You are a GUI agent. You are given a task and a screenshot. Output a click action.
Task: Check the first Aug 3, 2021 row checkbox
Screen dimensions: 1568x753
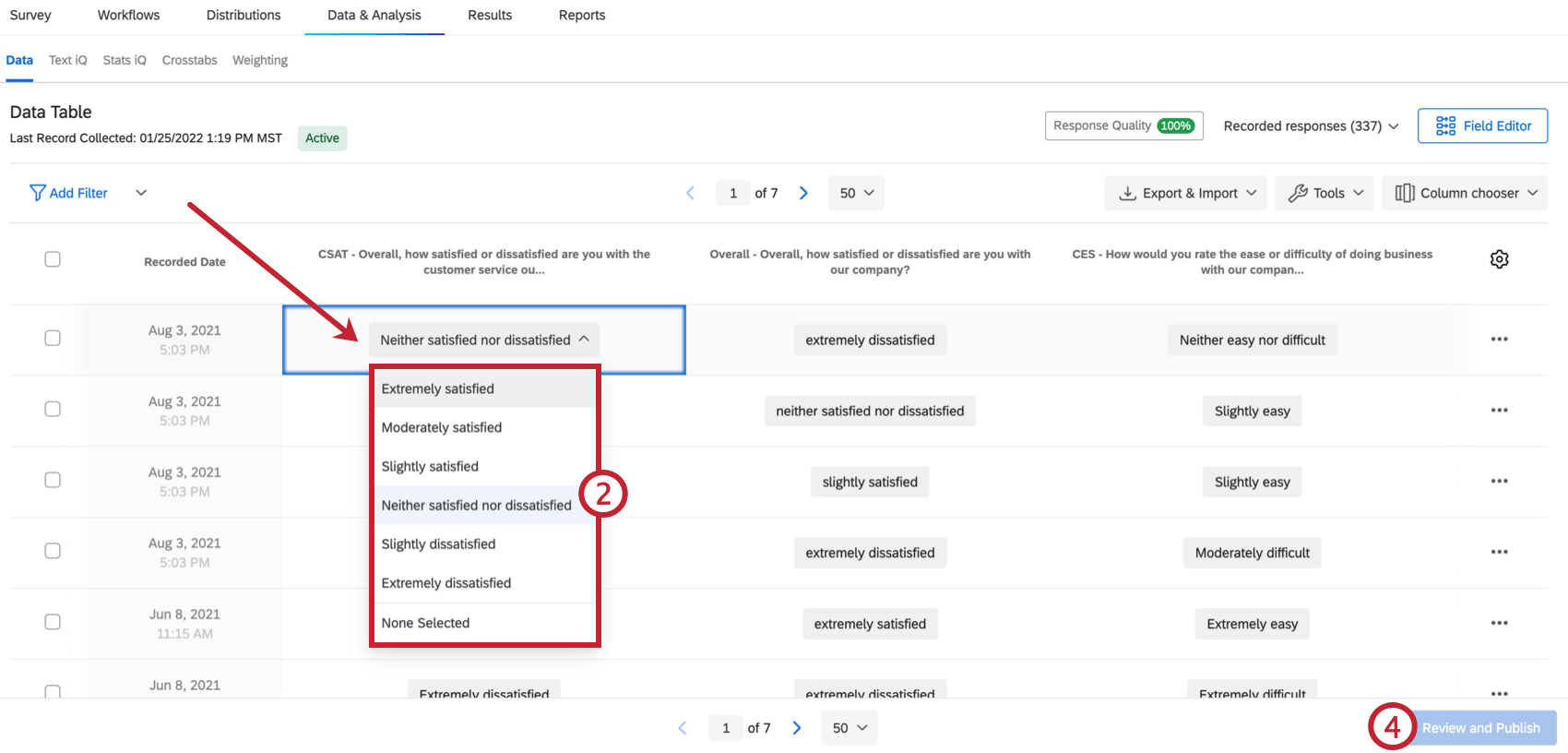click(53, 338)
